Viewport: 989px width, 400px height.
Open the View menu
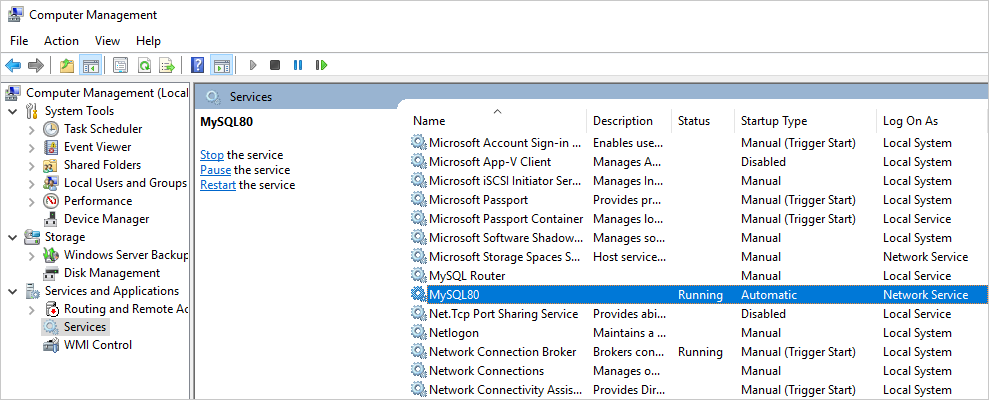click(x=107, y=41)
